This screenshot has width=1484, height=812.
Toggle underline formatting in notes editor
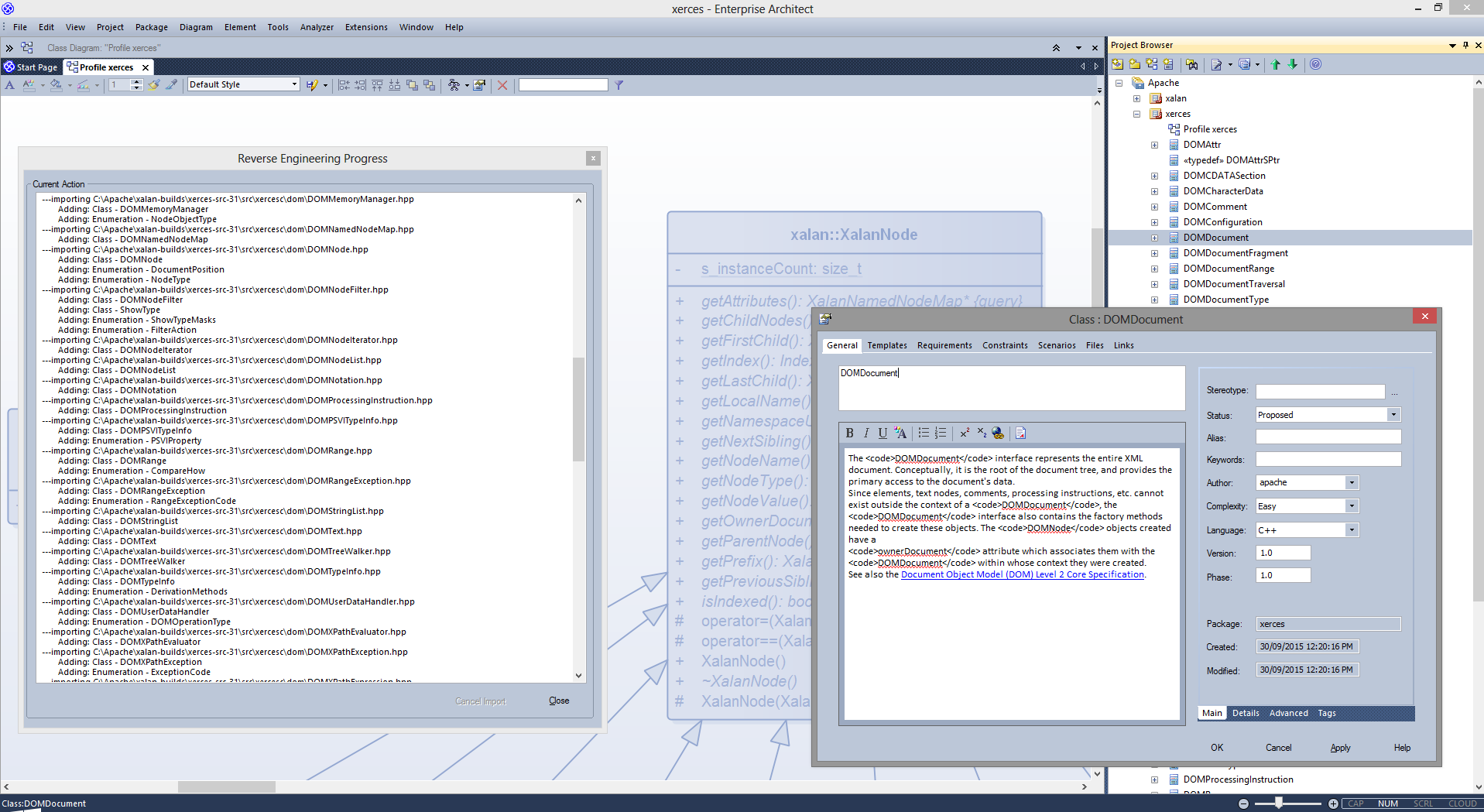(883, 433)
